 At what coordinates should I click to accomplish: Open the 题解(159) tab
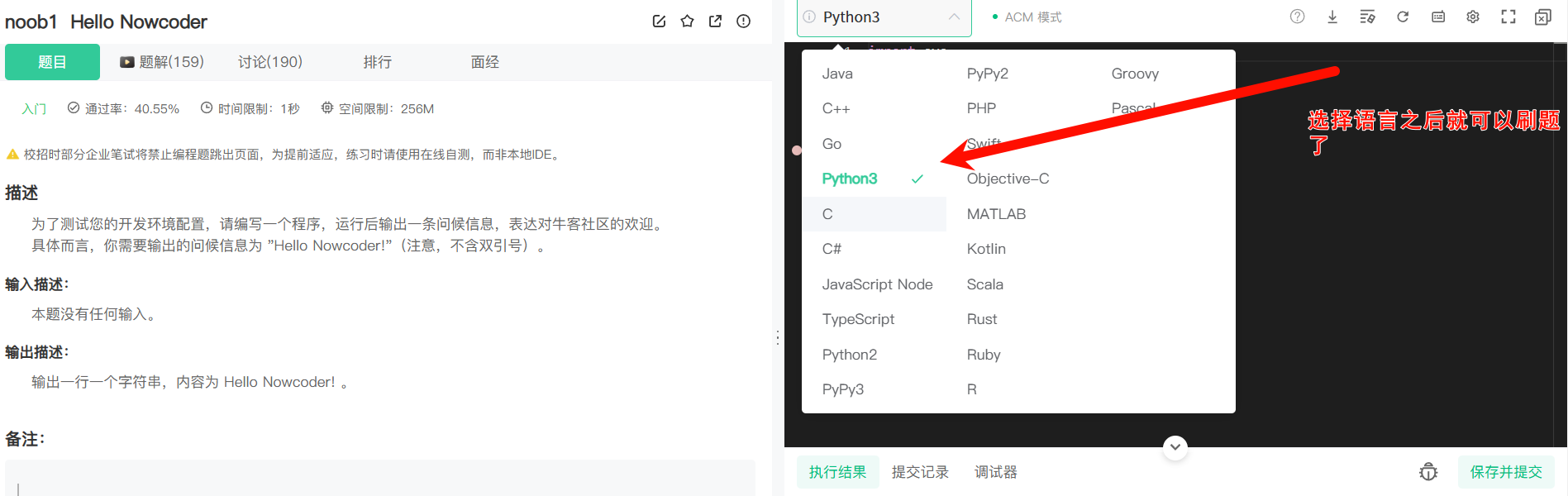click(x=162, y=62)
